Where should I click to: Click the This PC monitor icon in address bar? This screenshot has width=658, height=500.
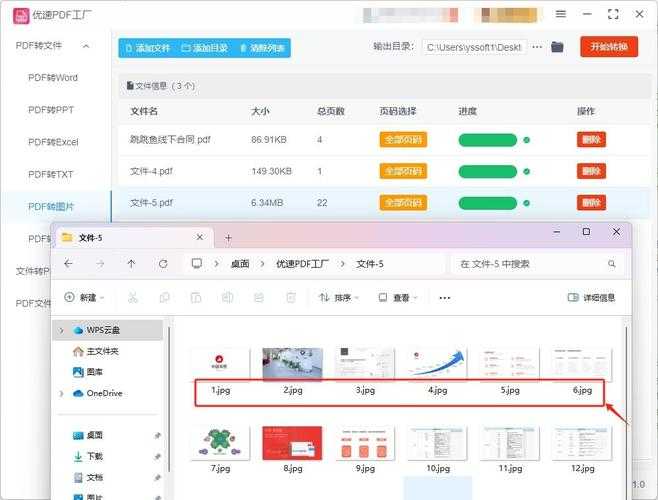pyautogui.click(x=196, y=263)
